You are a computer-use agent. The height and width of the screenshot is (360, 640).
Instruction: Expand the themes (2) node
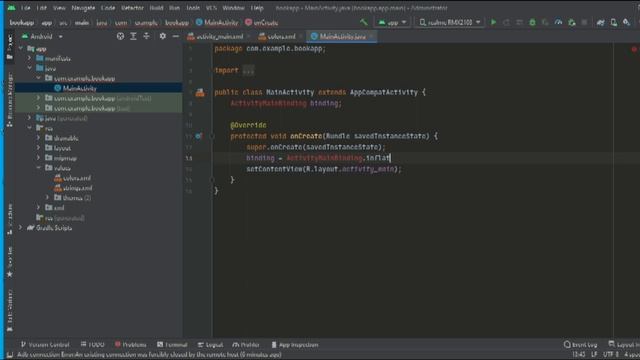pyautogui.click(x=47, y=198)
